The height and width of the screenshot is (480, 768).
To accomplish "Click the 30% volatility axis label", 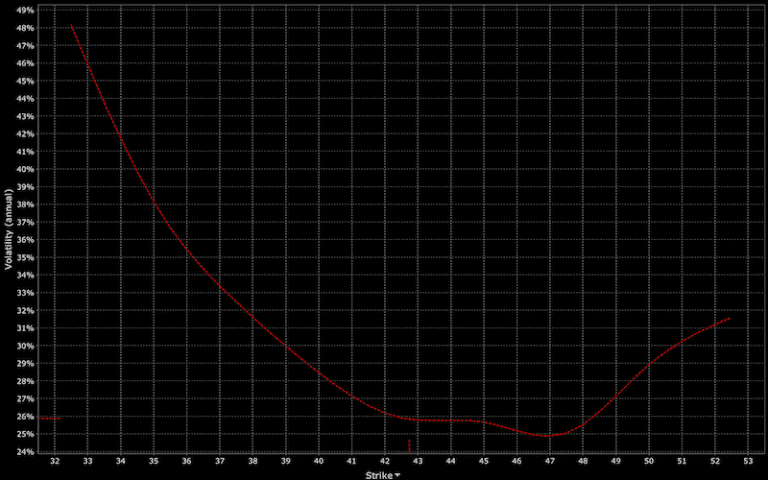I will (27, 346).
